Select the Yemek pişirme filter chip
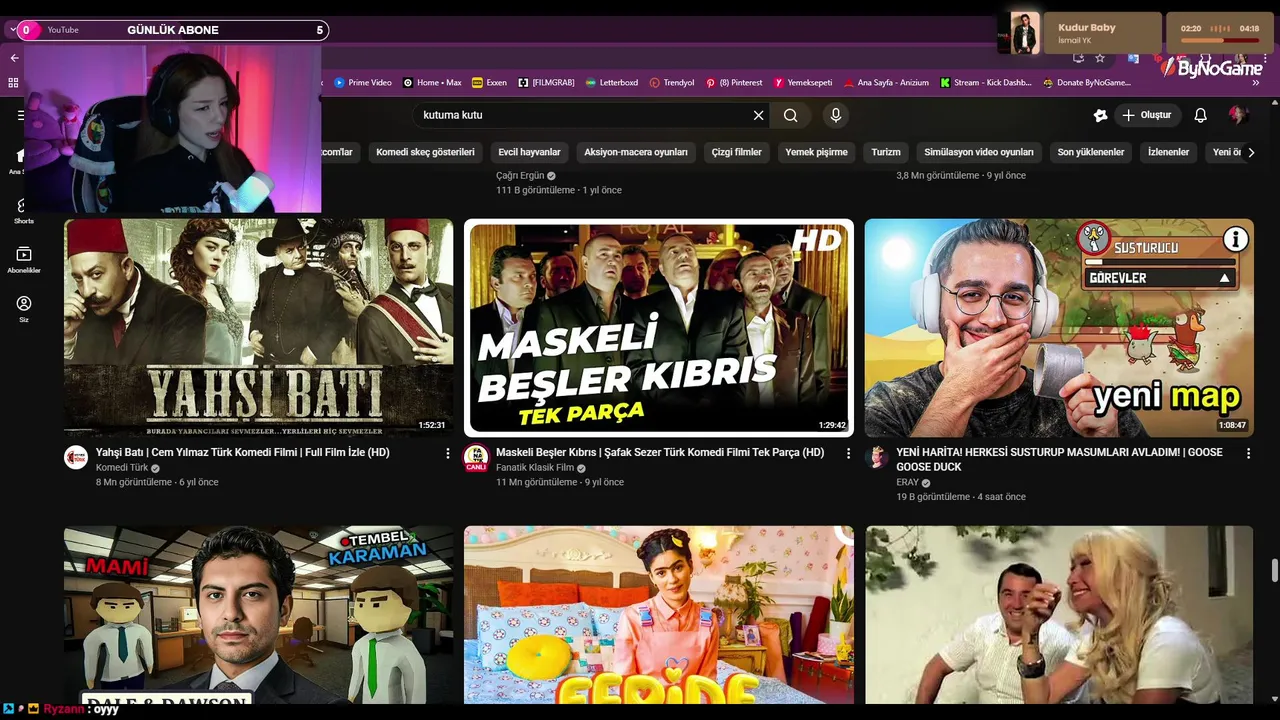 (816, 152)
